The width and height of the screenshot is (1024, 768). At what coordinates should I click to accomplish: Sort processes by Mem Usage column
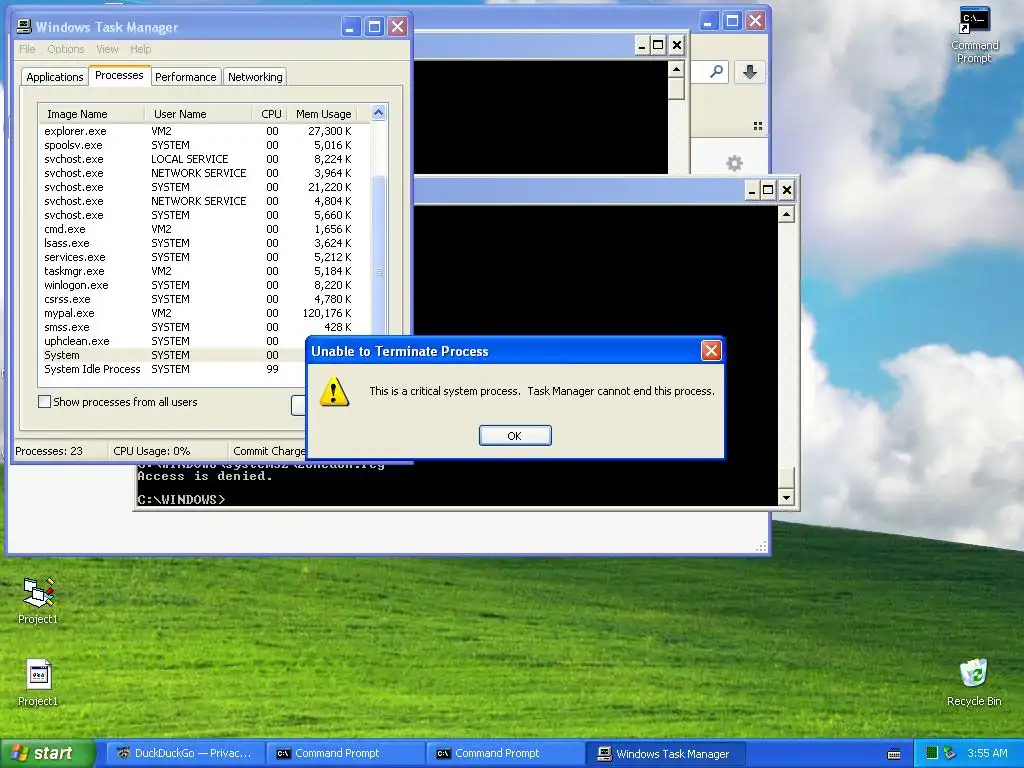coord(323,114)
